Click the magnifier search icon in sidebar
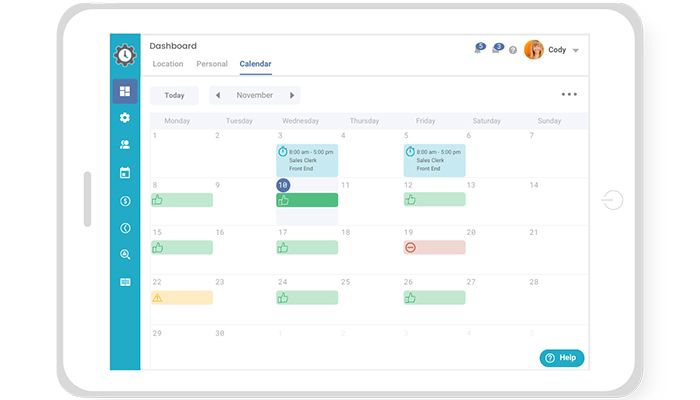The height and width of the screenshot is (400, 700). point(125,254)
